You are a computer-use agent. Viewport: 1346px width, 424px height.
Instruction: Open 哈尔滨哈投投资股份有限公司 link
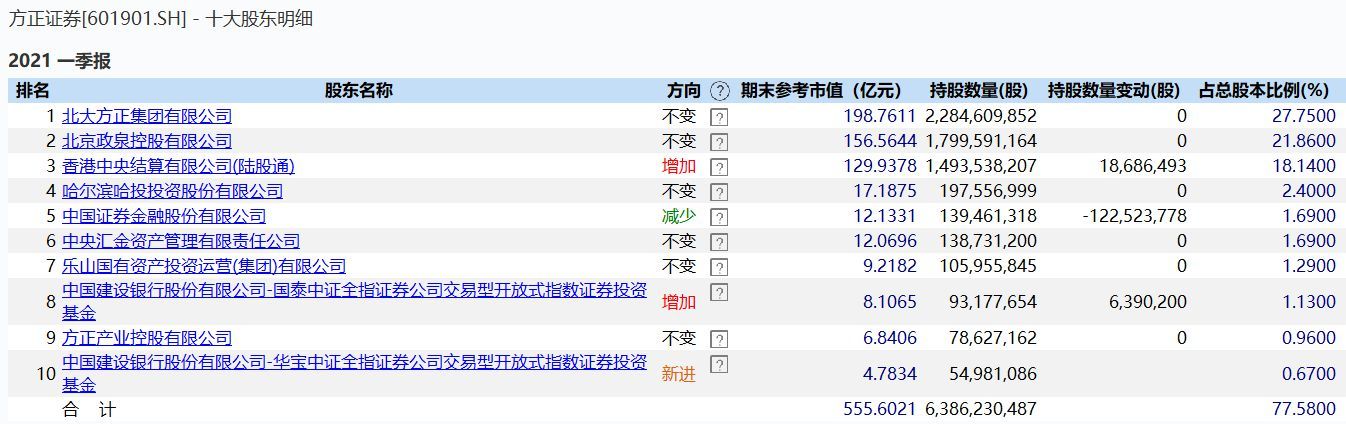tap(172, 191)
